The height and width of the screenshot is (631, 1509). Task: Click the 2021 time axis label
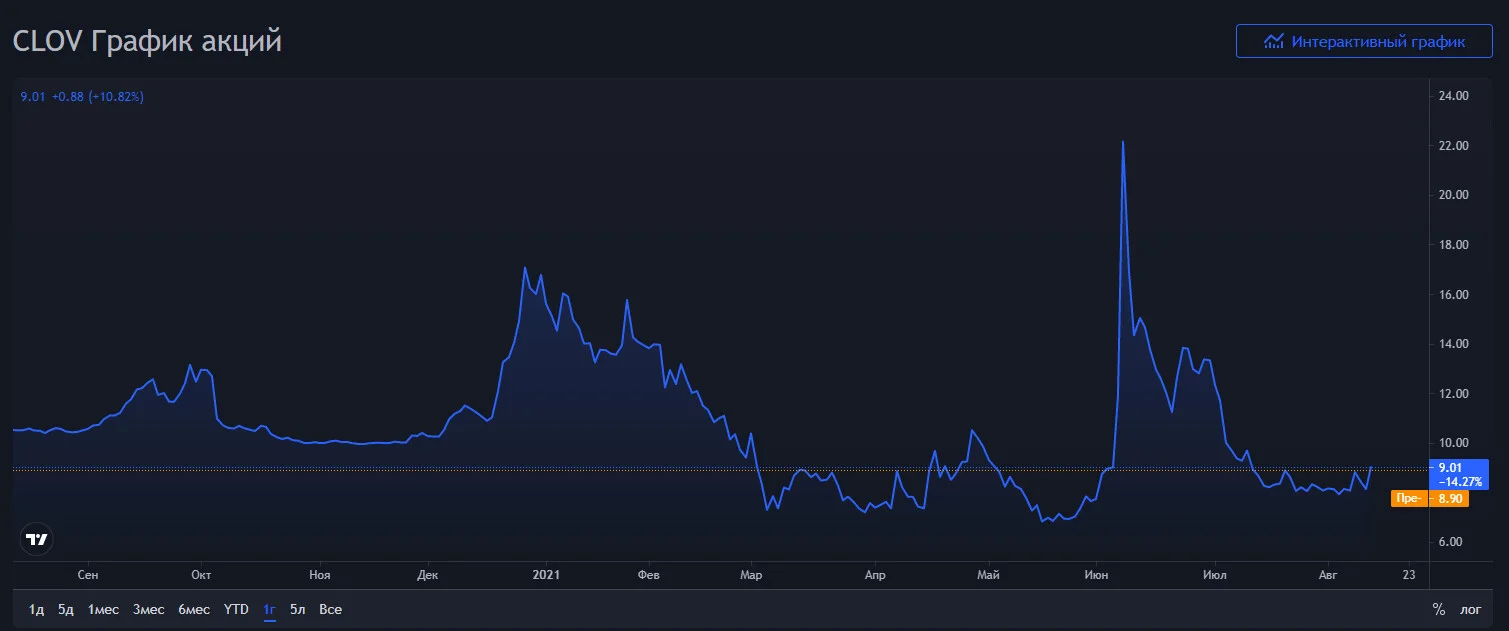pyautogui.click(x=546, y=575)
